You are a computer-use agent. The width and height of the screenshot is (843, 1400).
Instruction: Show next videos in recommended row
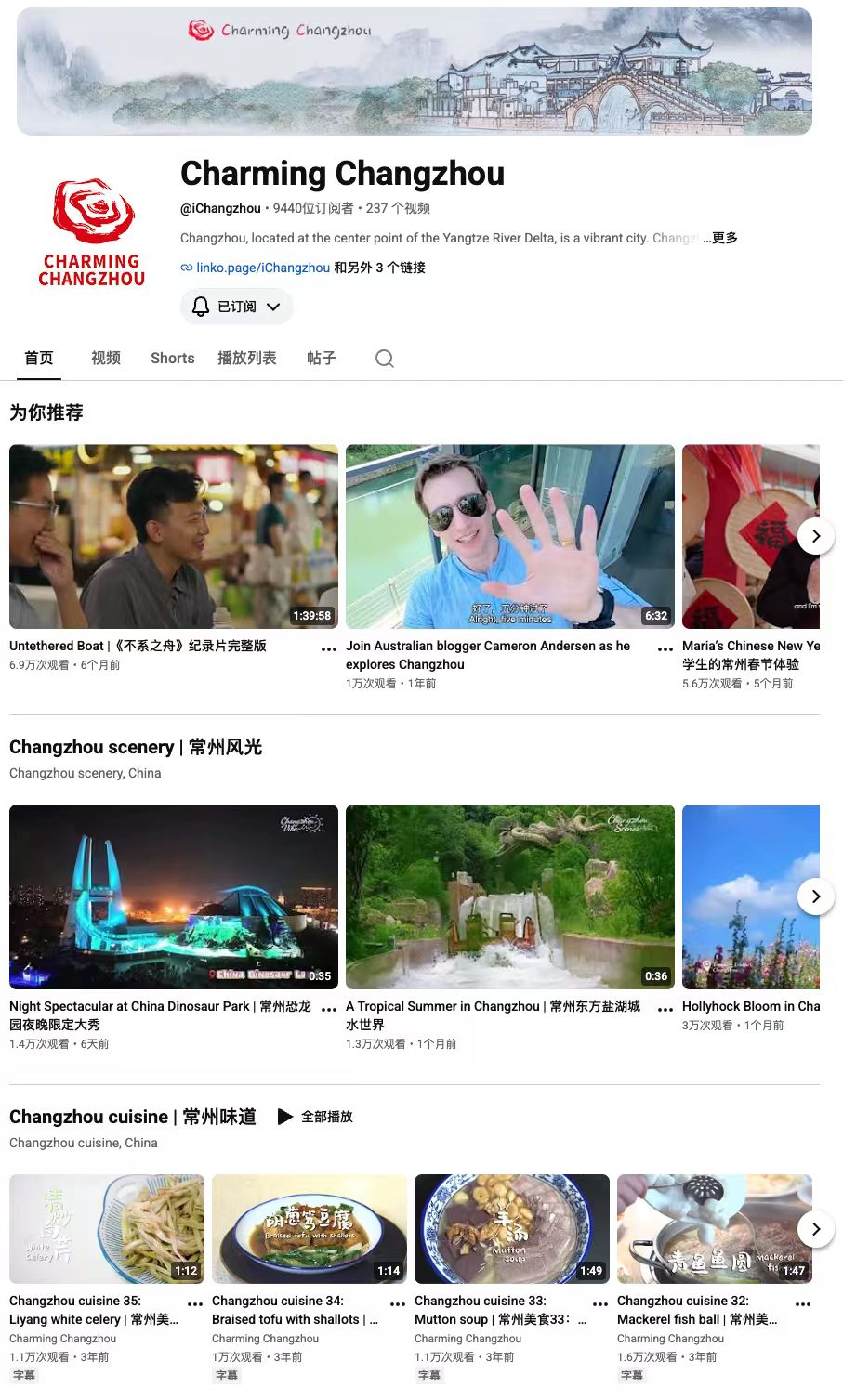tap(816, 536)
